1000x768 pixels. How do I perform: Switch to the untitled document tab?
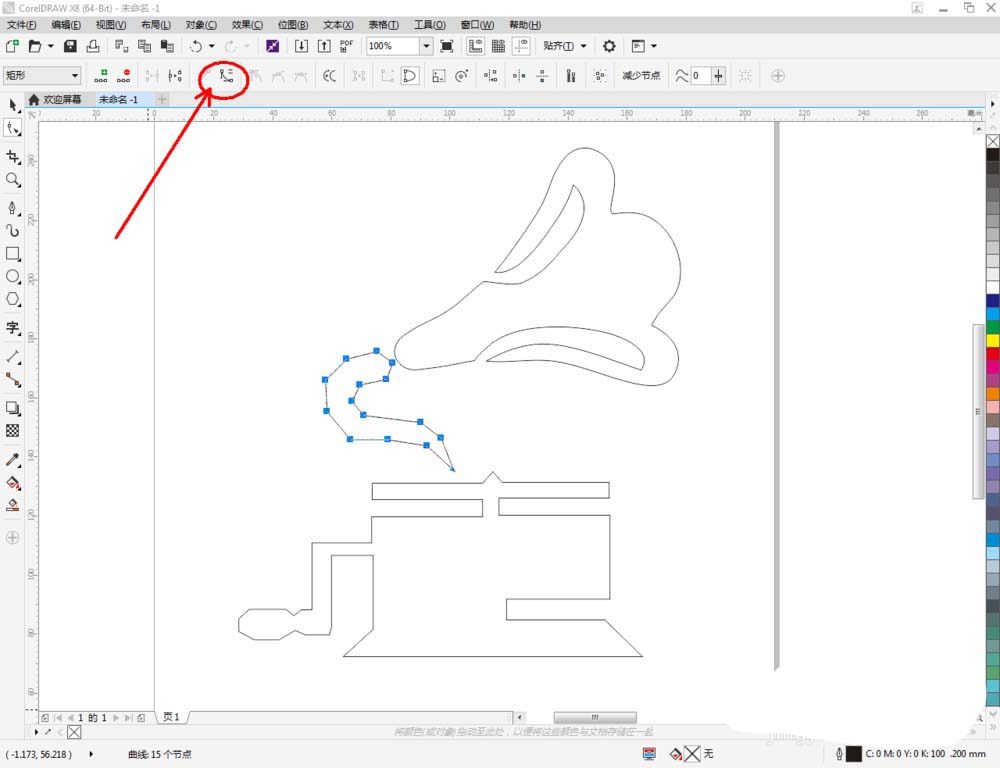click(119, 100)
